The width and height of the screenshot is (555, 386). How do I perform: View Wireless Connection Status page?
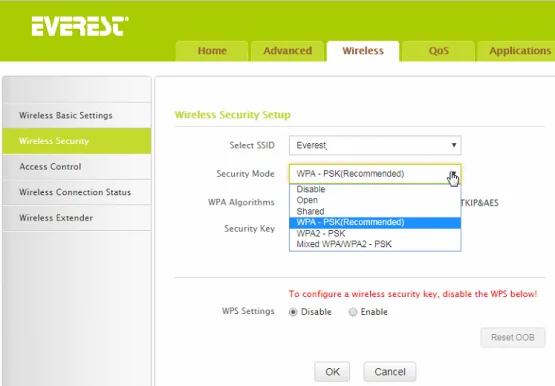tap(76, 192)
